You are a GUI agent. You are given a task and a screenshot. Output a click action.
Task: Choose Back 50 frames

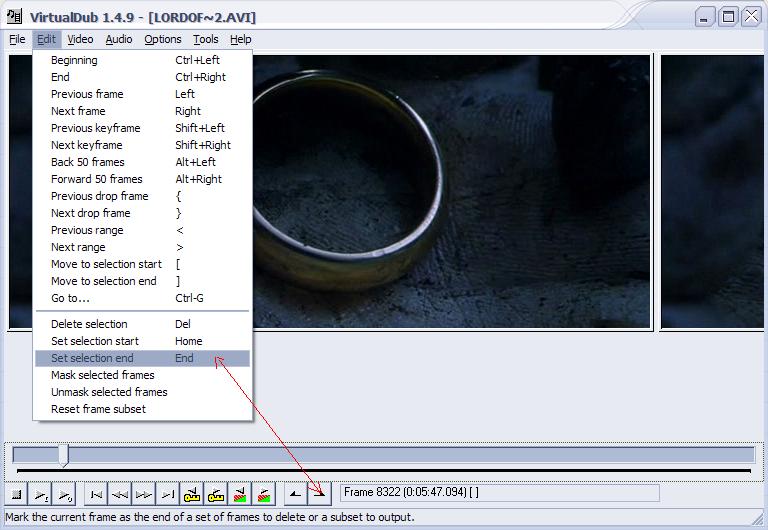pyautogui.click(x=143, y=162)
